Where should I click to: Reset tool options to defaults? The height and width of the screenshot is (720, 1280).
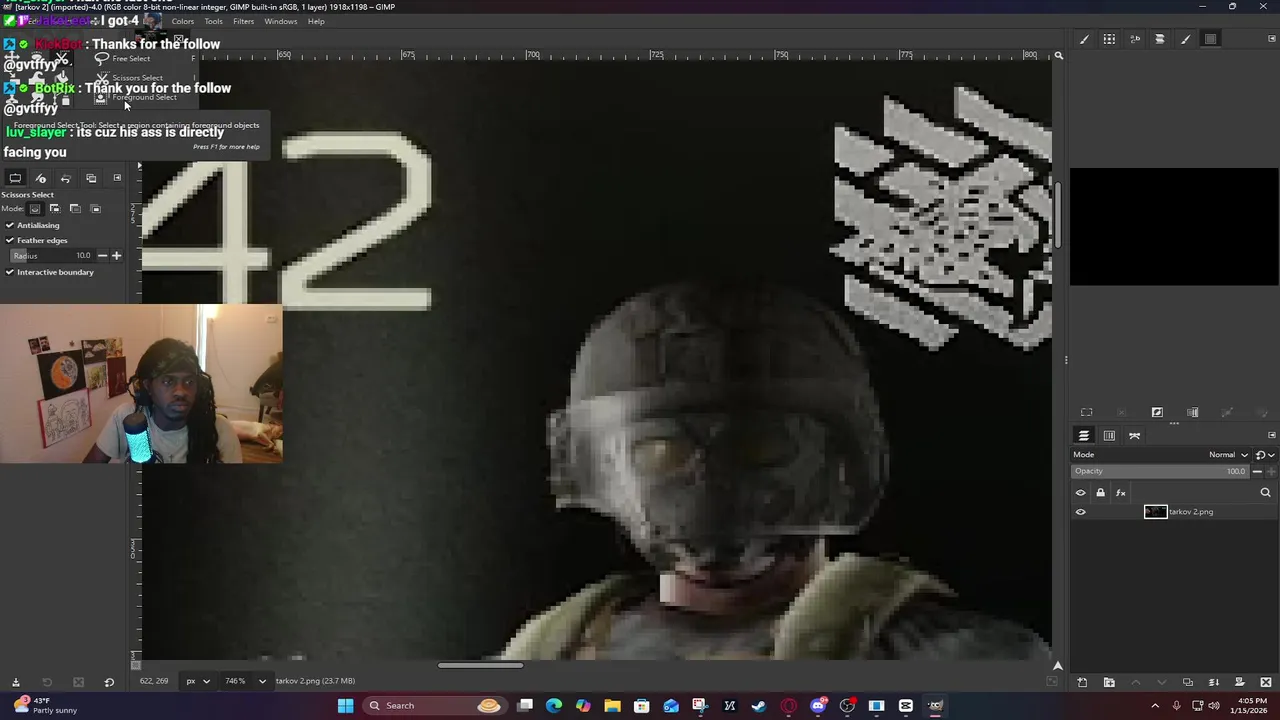pyautogui.click(x=109, y=682)
